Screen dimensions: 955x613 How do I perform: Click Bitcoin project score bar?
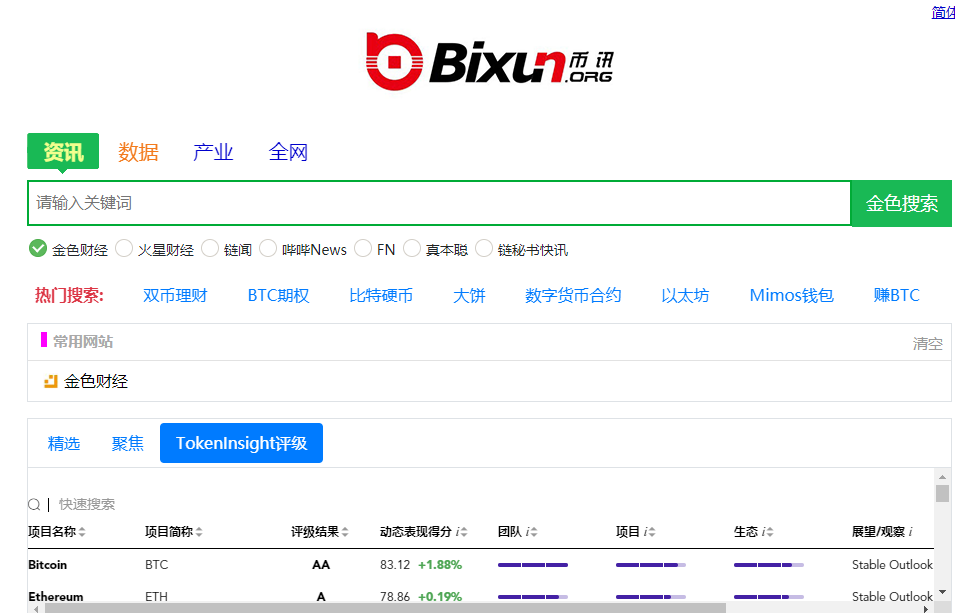point(650,565)
